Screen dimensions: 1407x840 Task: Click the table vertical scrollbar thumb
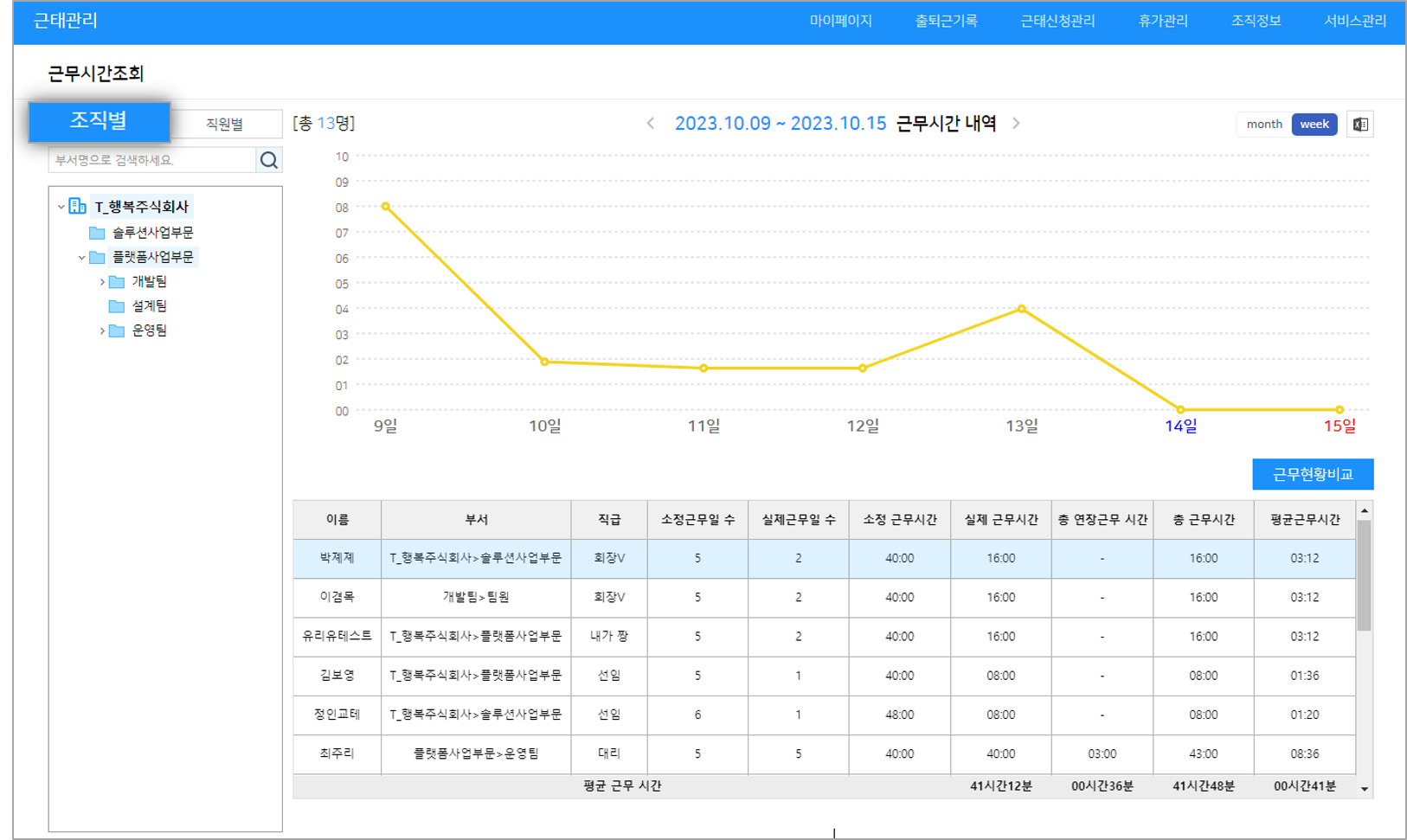1365,576
